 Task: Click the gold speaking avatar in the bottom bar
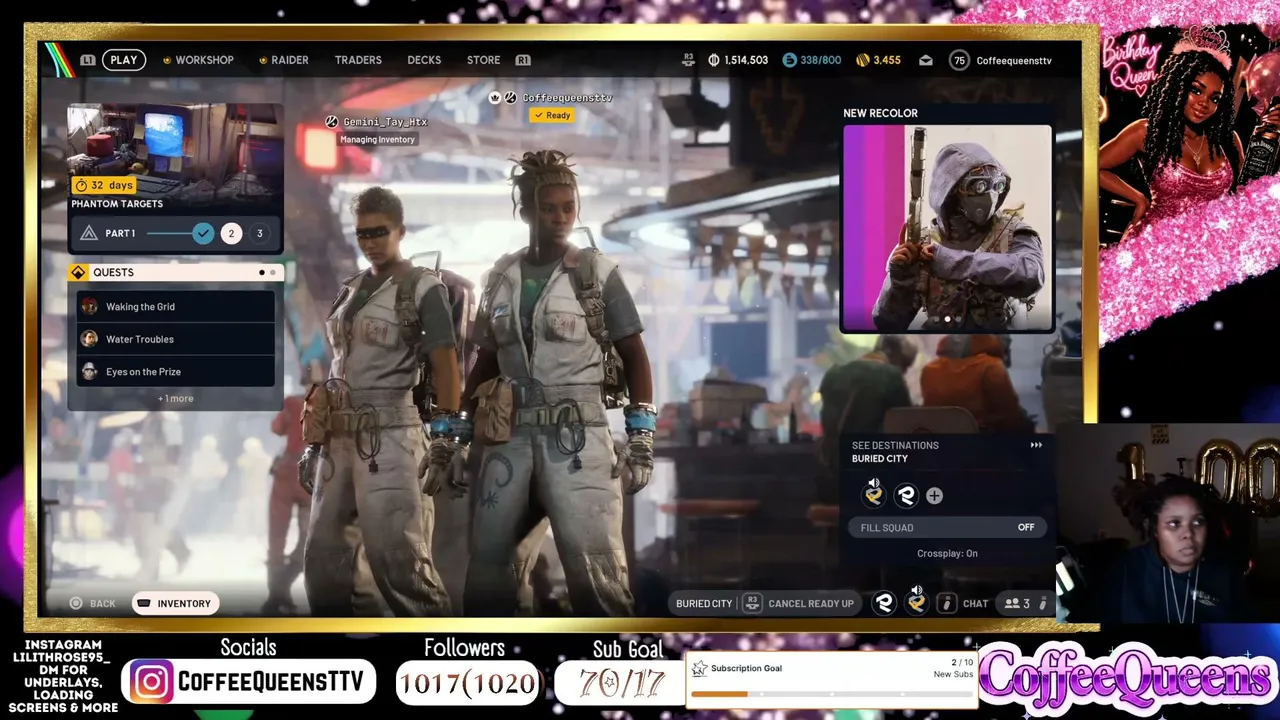point(916,601)
